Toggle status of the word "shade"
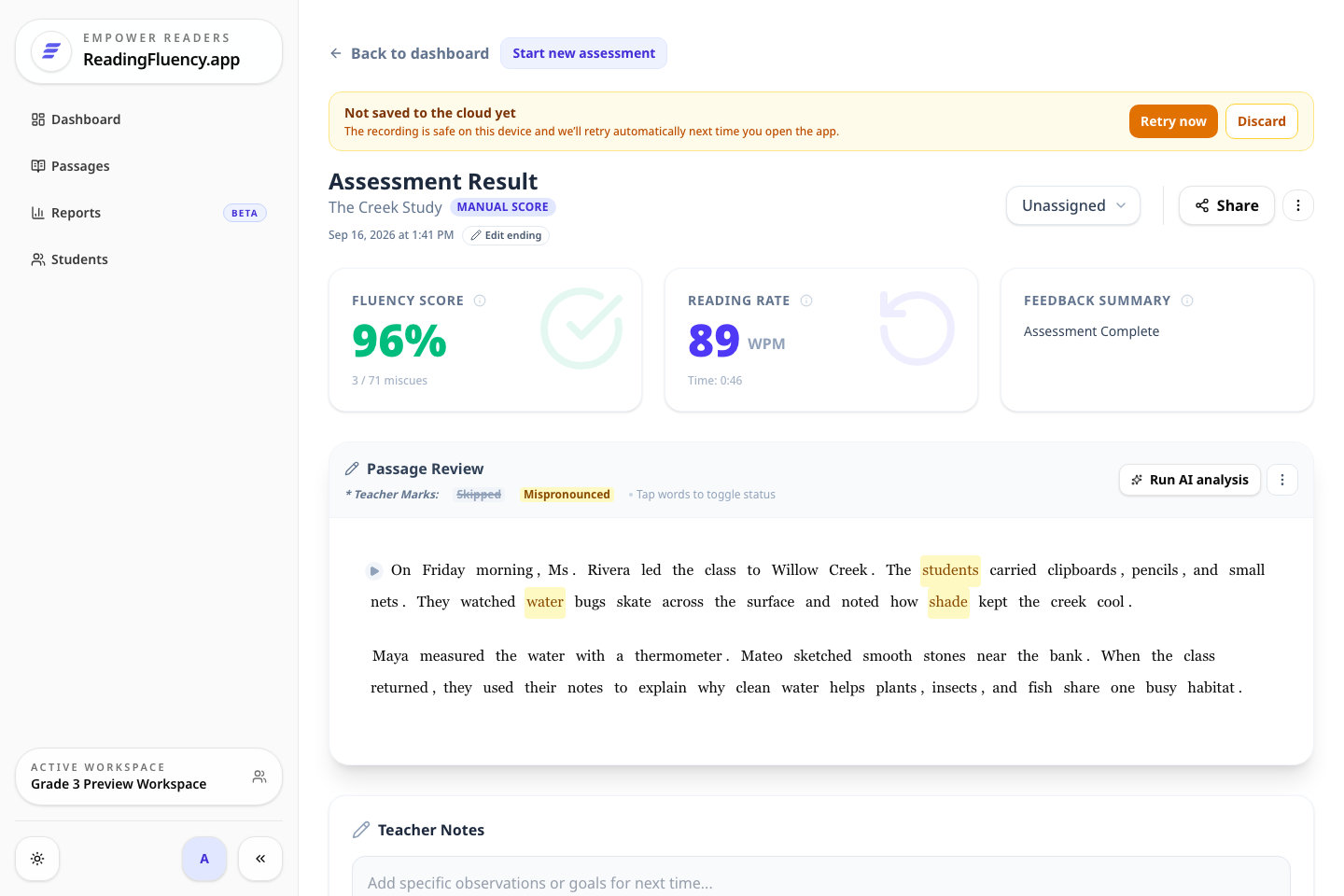Viewport: 1344px width, 896px height. point(948,602)
